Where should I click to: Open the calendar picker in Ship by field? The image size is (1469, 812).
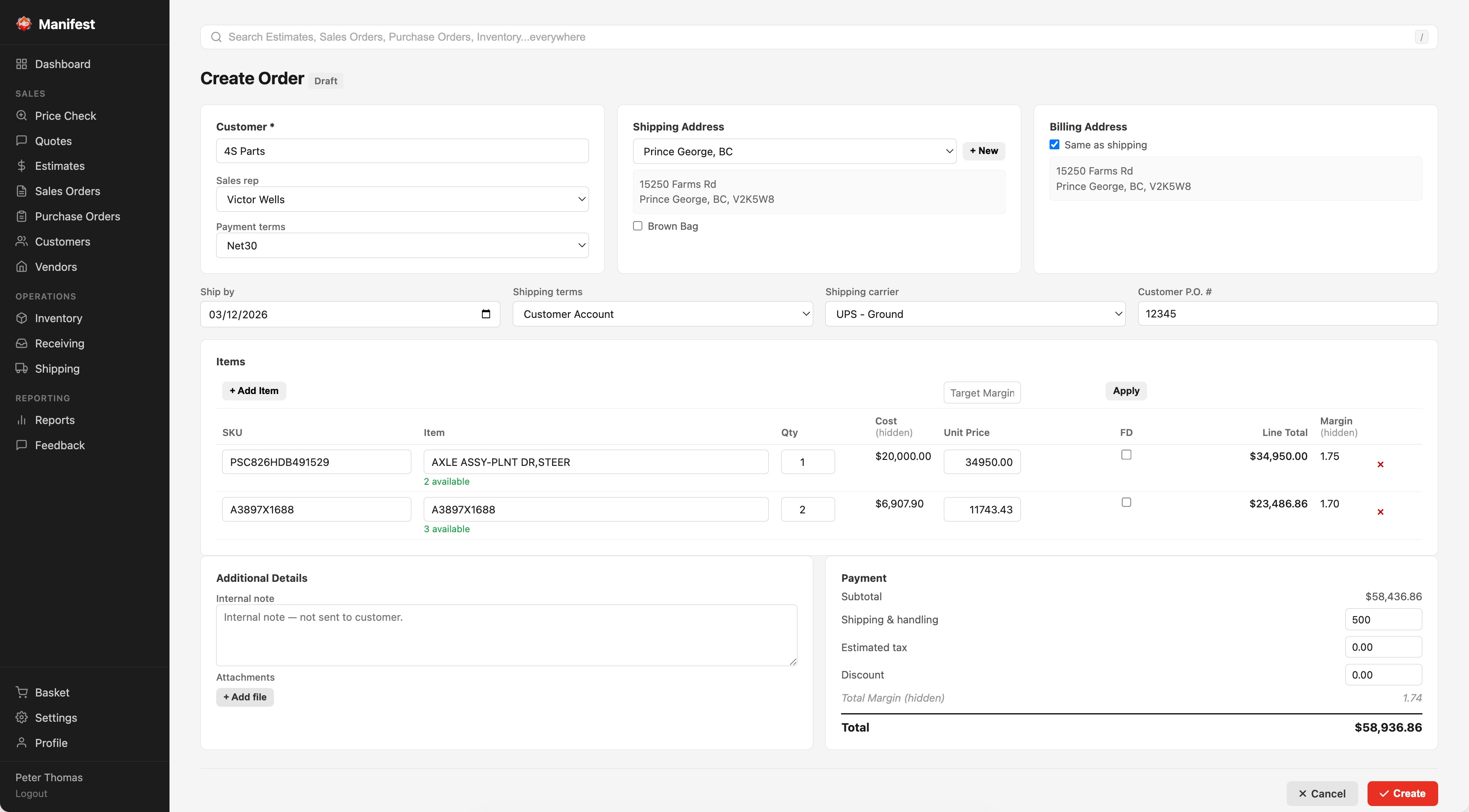pyautogui.click(x=485, y=314)
